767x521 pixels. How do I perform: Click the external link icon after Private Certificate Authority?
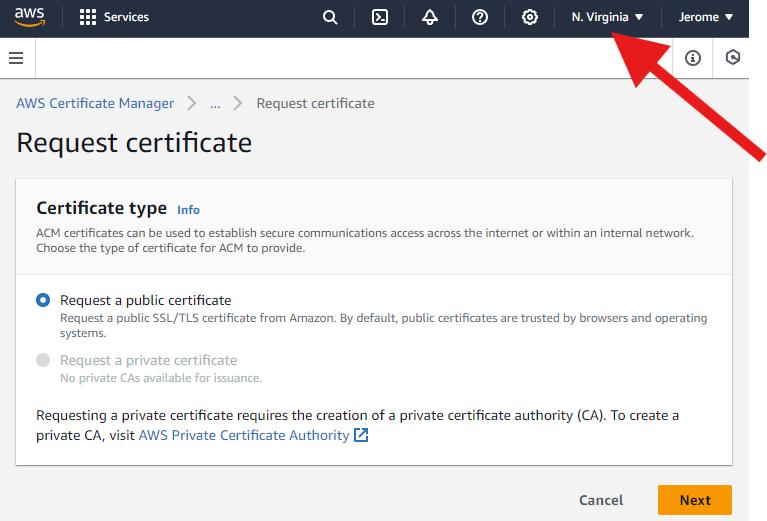coord(361,434)
